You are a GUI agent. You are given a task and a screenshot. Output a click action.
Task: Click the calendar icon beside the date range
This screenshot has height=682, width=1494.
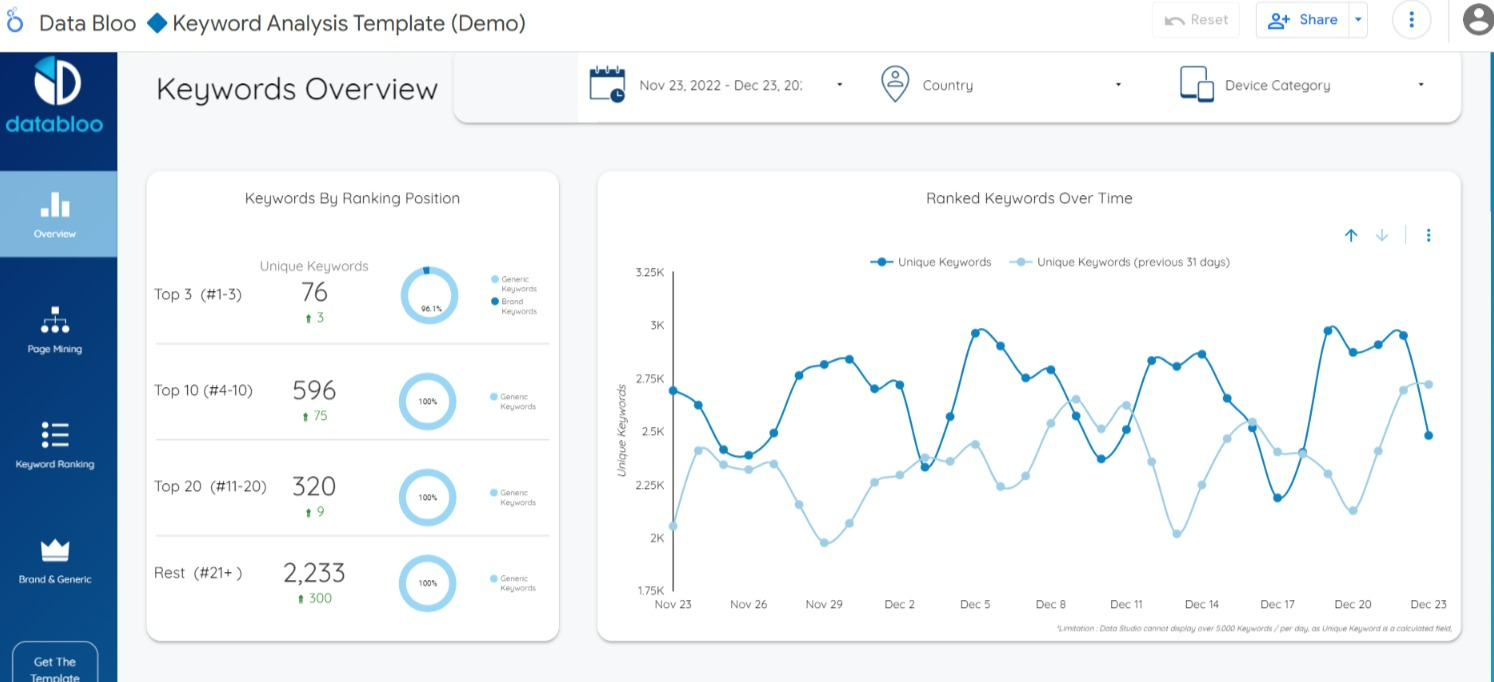tap(607, 85)
